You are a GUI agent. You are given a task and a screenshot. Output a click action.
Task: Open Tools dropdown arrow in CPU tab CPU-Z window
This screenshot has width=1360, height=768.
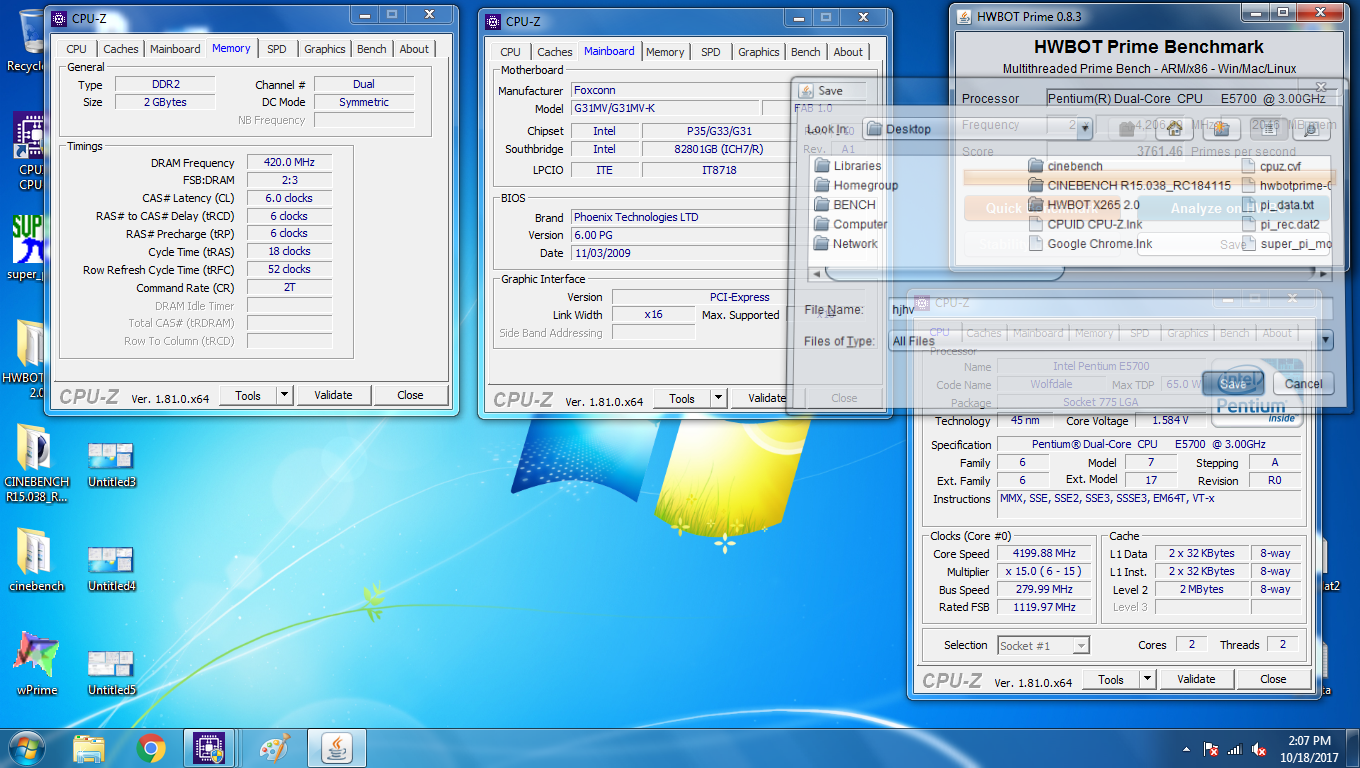pos(1147,679)
